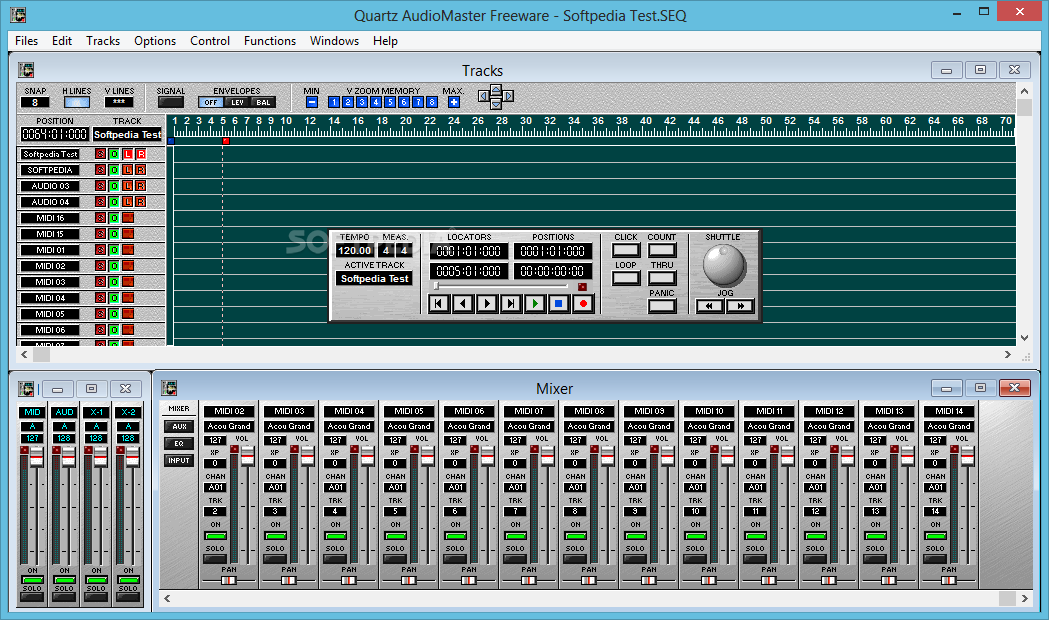This screenshot has height=620, width=1049.
Task: Start playback with the green play button
Action: (535, 304)
